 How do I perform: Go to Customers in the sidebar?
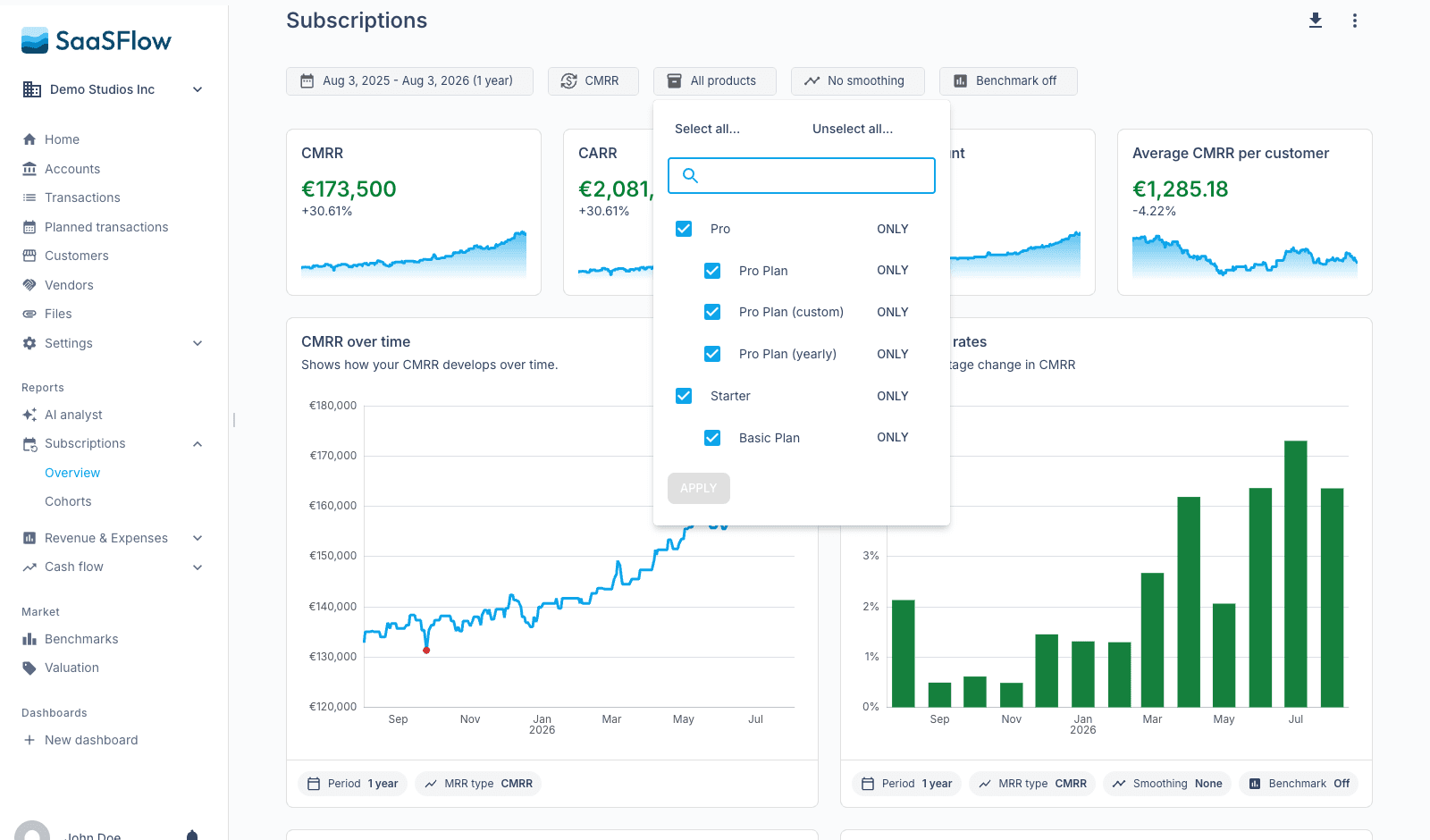coord(77,256)
